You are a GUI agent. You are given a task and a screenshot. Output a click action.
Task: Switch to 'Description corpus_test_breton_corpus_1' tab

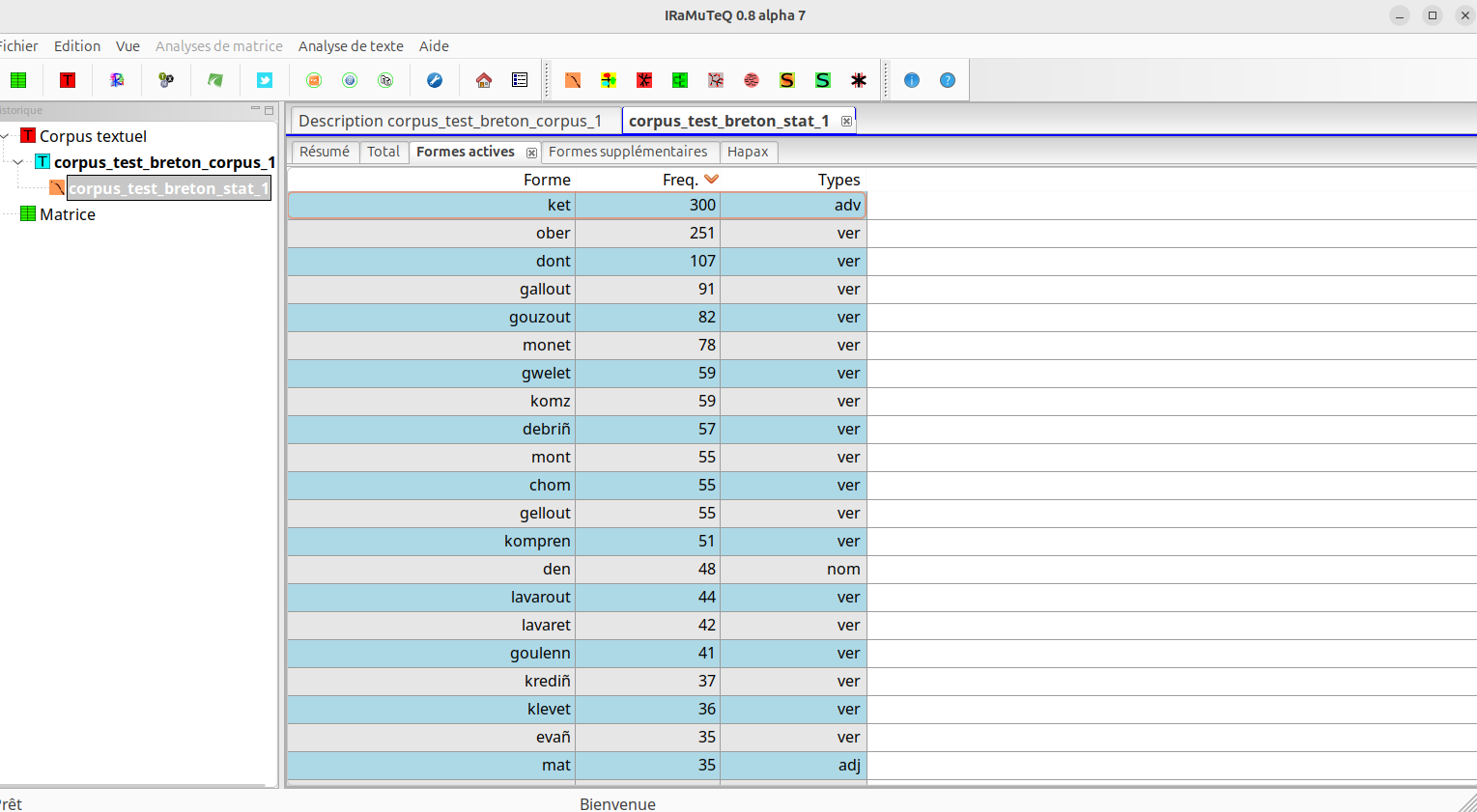(x=450, y=121)
